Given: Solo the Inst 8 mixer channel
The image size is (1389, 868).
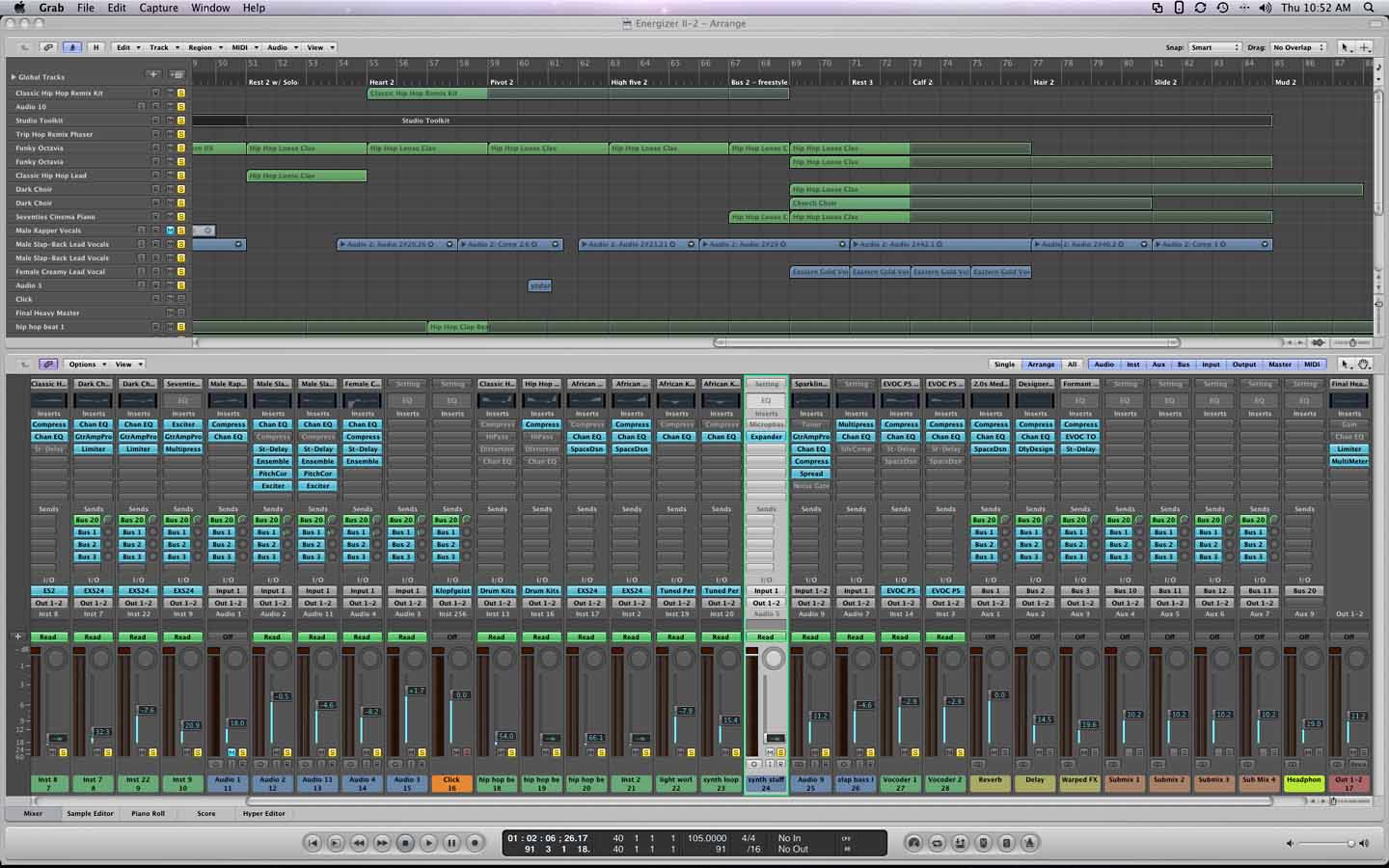Looking at the screenshot, I should coord(64,752).
